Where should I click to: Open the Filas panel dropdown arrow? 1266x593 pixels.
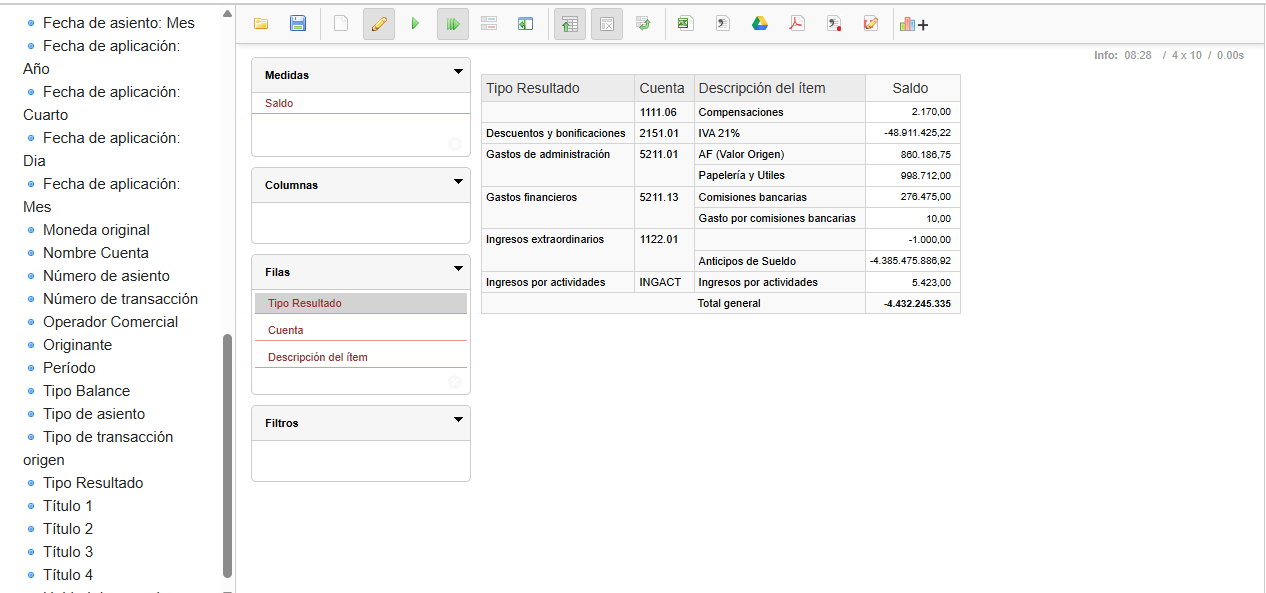pyautogui.click(x=458, y=269)
